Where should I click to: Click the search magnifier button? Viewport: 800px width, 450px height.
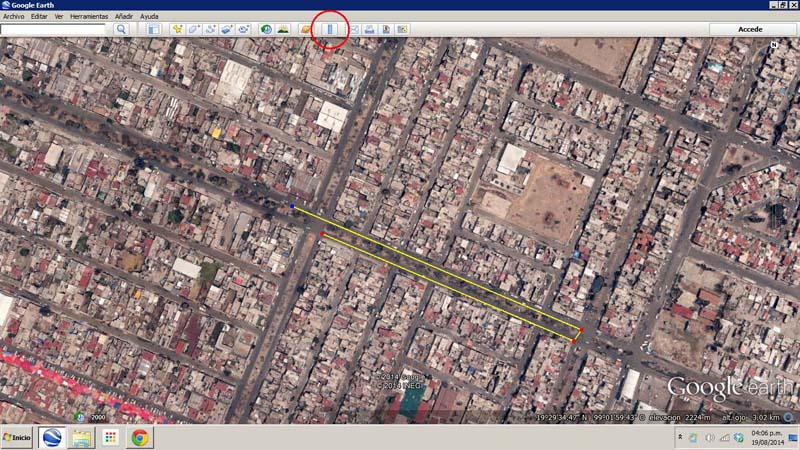point(121,30)
